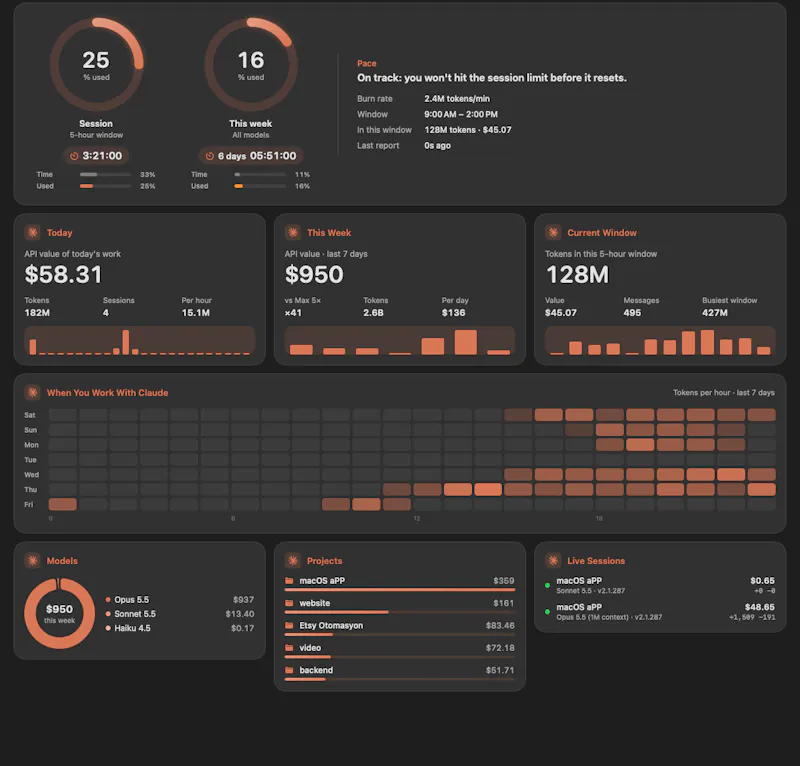This screenshot has width=800, height=766.
Task: Click the This week 16% used ring gauge
Action: (251, 65)
